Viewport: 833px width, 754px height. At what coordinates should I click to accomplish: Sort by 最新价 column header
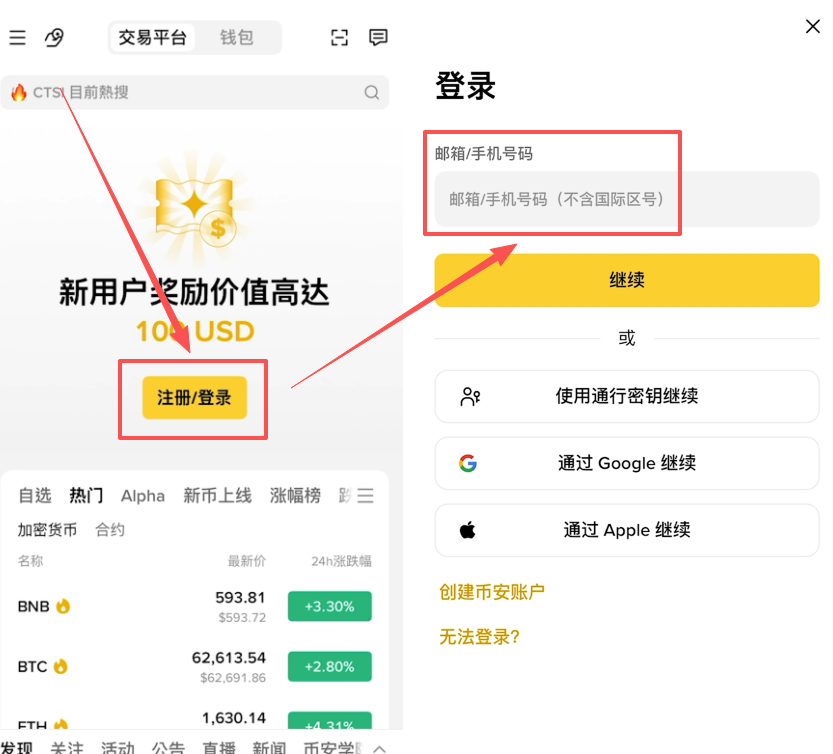click(x=246, y=561)
